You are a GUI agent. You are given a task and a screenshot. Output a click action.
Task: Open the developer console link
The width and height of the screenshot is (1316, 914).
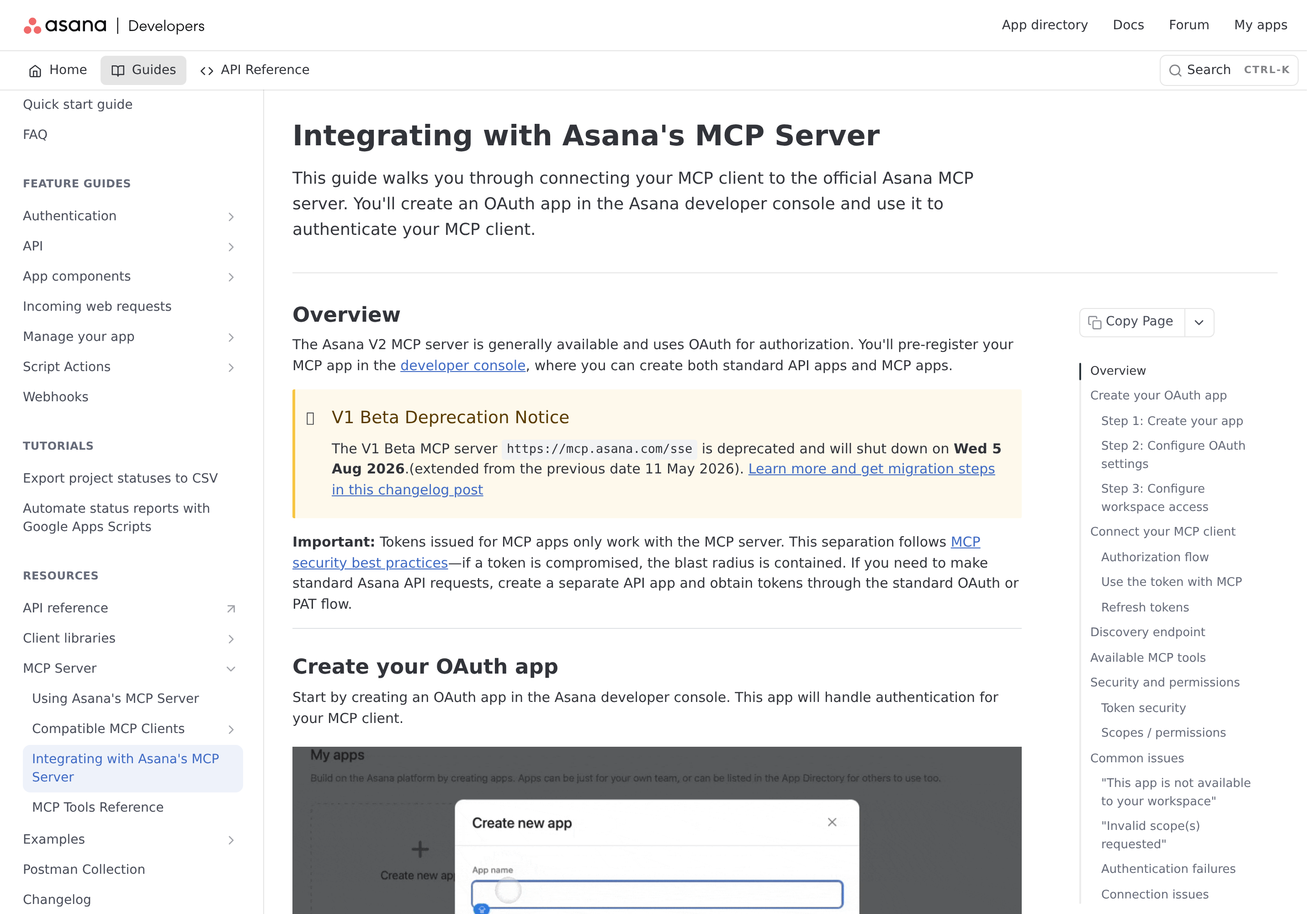[463, 365]
